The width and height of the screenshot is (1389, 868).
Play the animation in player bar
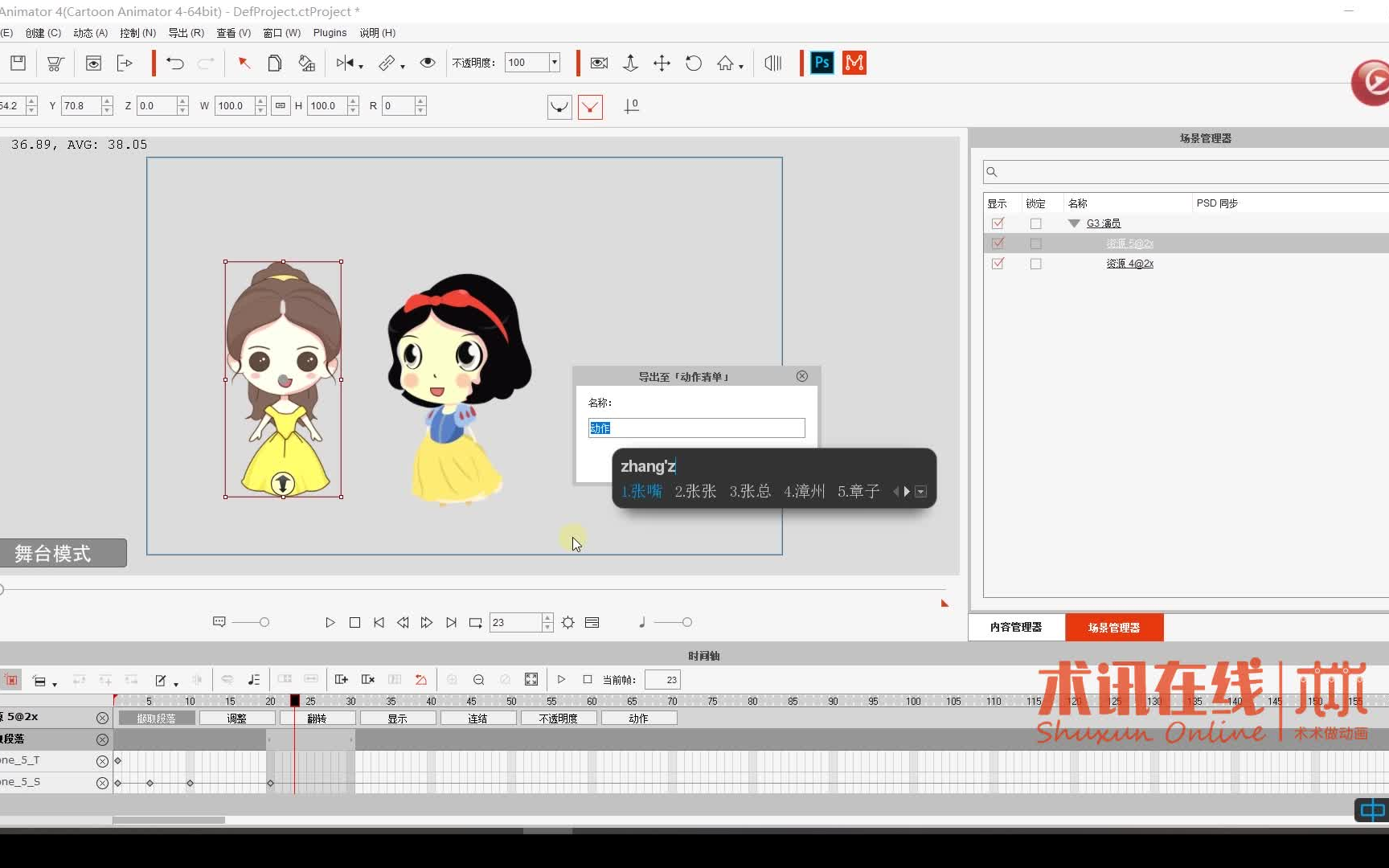pyautogui.click(x=330, y=623)
